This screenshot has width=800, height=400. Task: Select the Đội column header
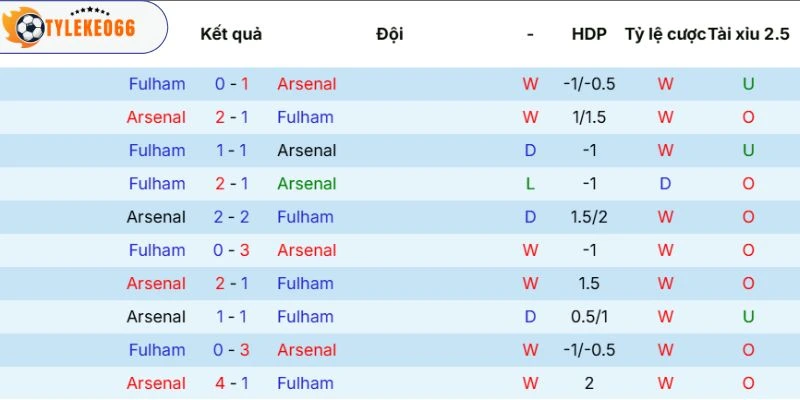[x=390, y=34]
